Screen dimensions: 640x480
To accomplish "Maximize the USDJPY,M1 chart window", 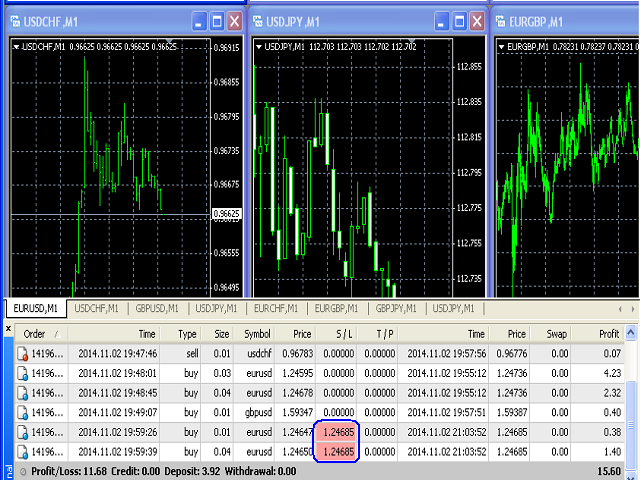I will point(460,20).
